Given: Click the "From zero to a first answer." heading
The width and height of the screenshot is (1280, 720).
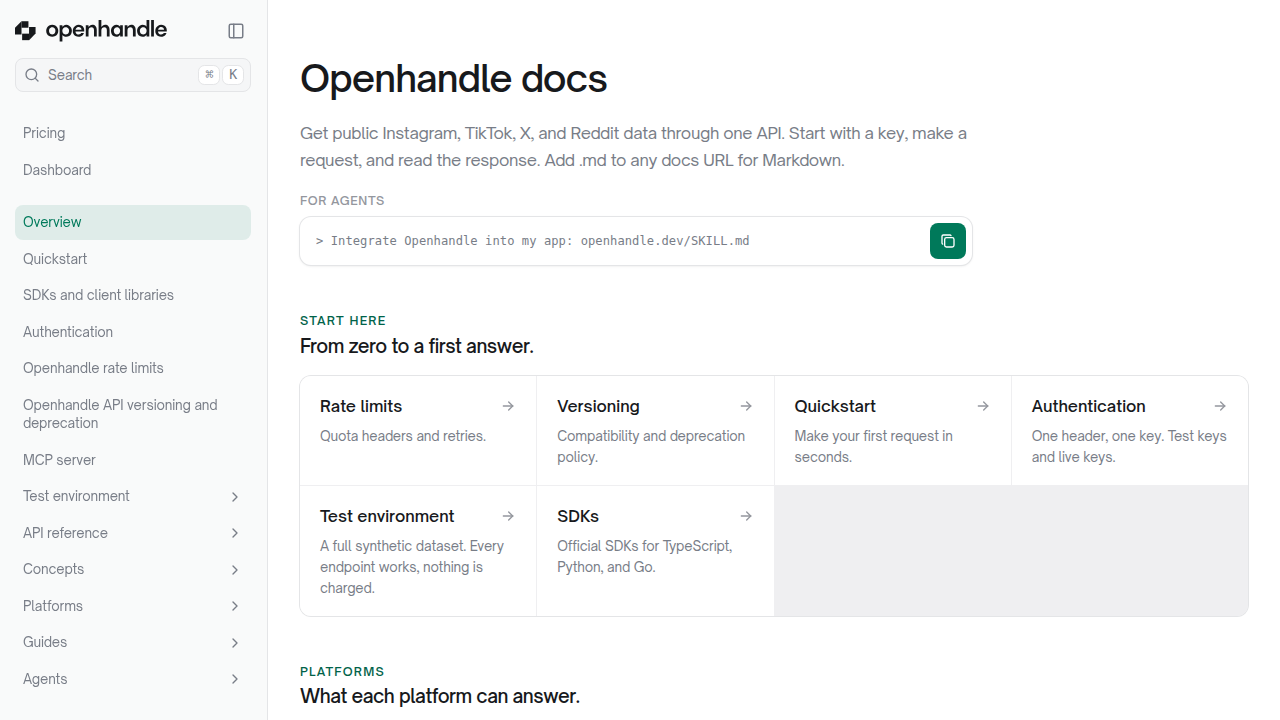Looking at the screenshot, I should point(417,346).
